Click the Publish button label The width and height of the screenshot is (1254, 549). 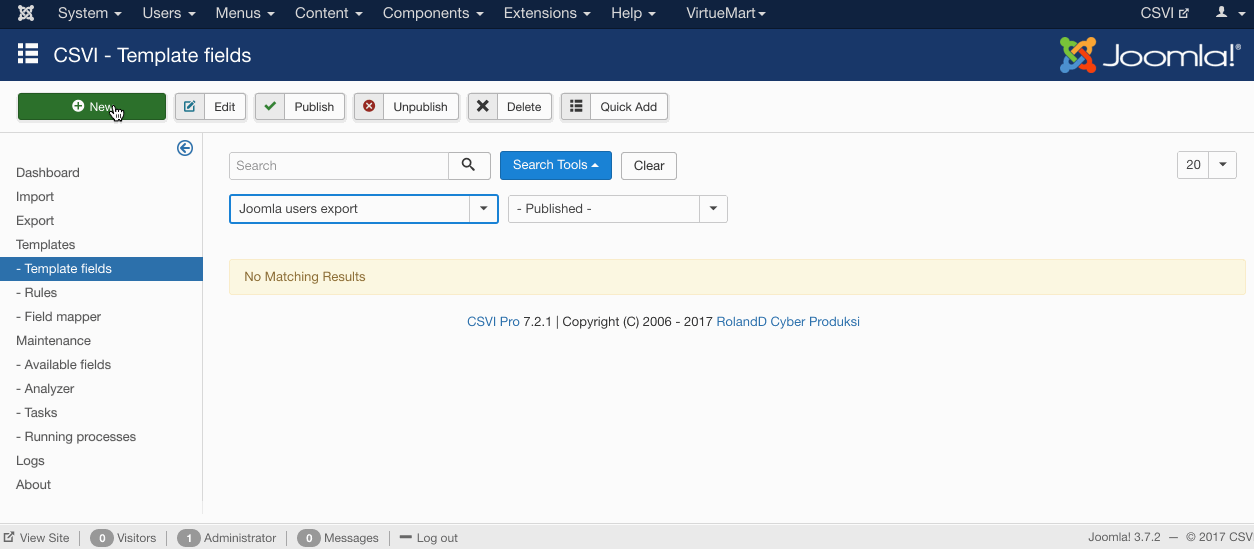(x=314, y=107)
